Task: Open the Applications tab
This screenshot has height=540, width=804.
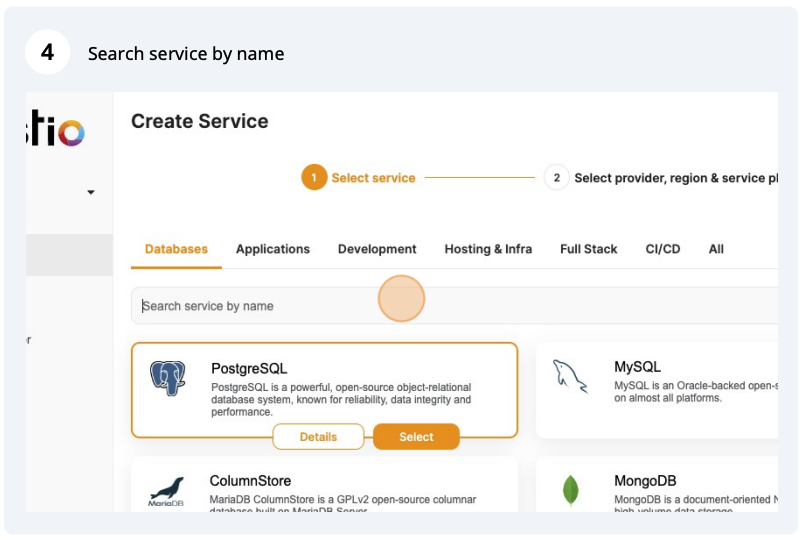Action: (x=273, y=249)
